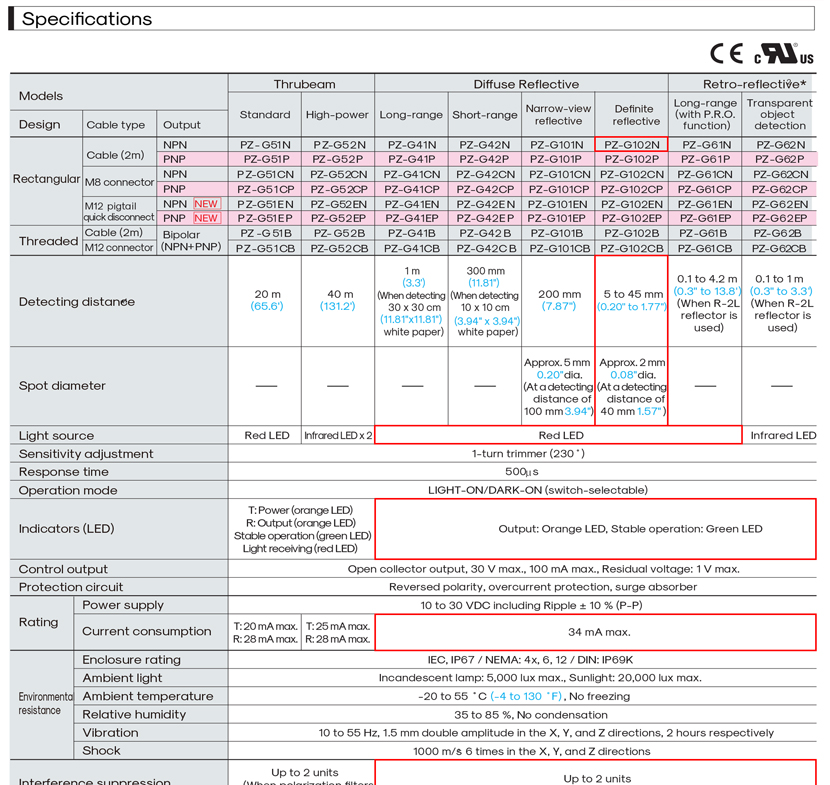Click the 0.1 to 4.2 m detecting distance
This screenshot has height=785, width=830.
(707, 279)
